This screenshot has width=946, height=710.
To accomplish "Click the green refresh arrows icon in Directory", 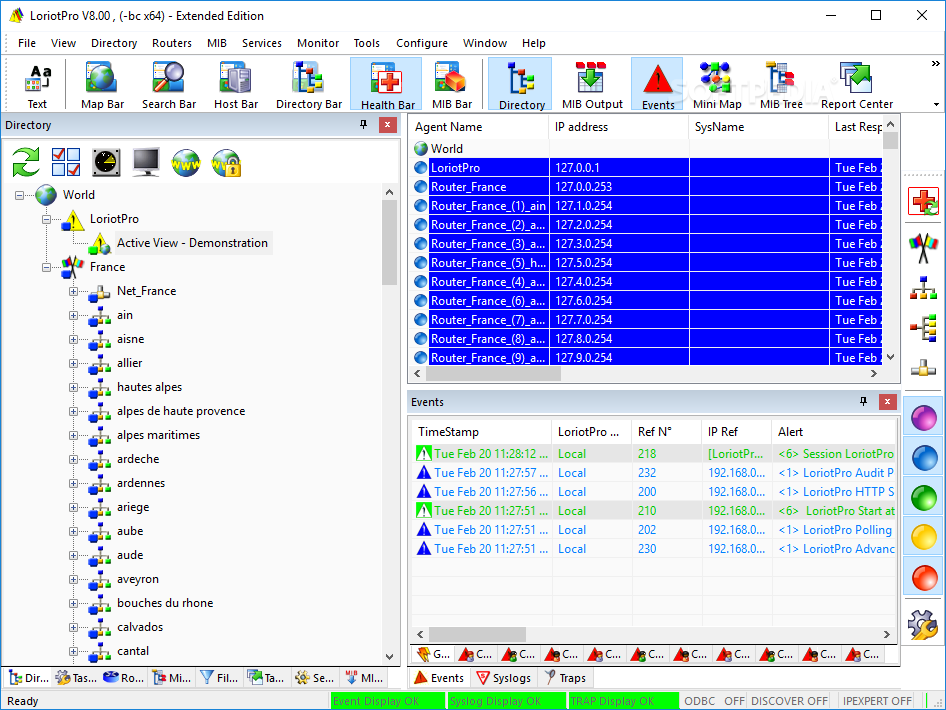I will (26, 162).
